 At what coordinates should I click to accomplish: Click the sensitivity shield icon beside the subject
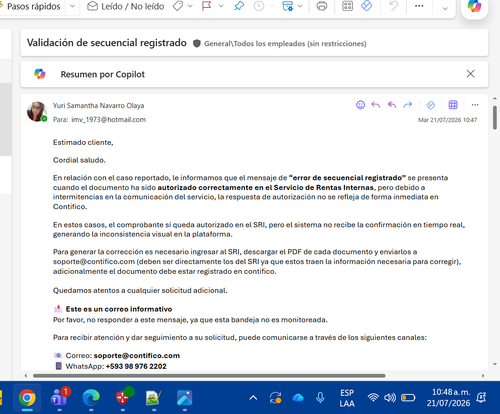click(x=197, y=43)
